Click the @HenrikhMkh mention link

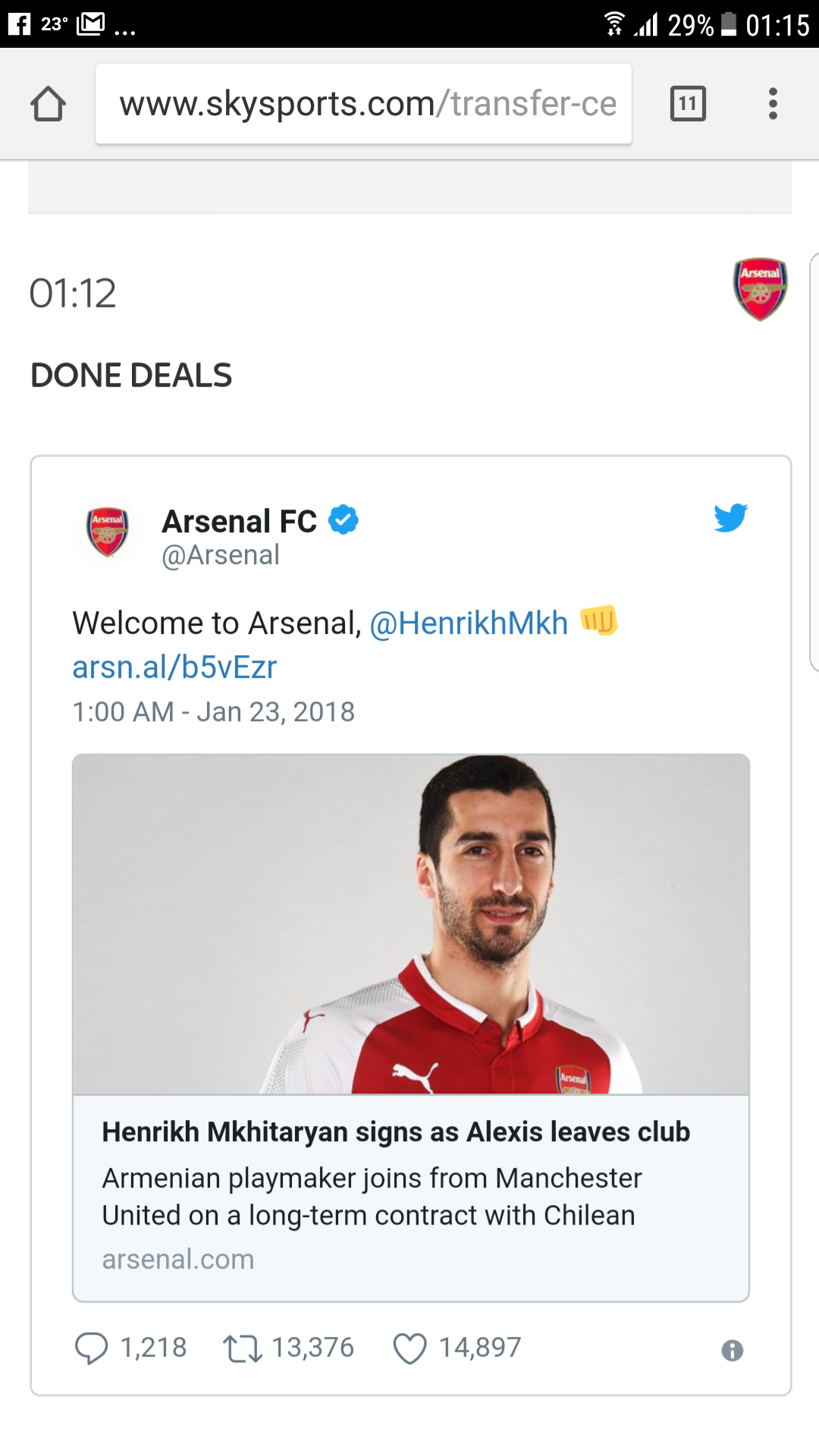click(x=469, y=623)
